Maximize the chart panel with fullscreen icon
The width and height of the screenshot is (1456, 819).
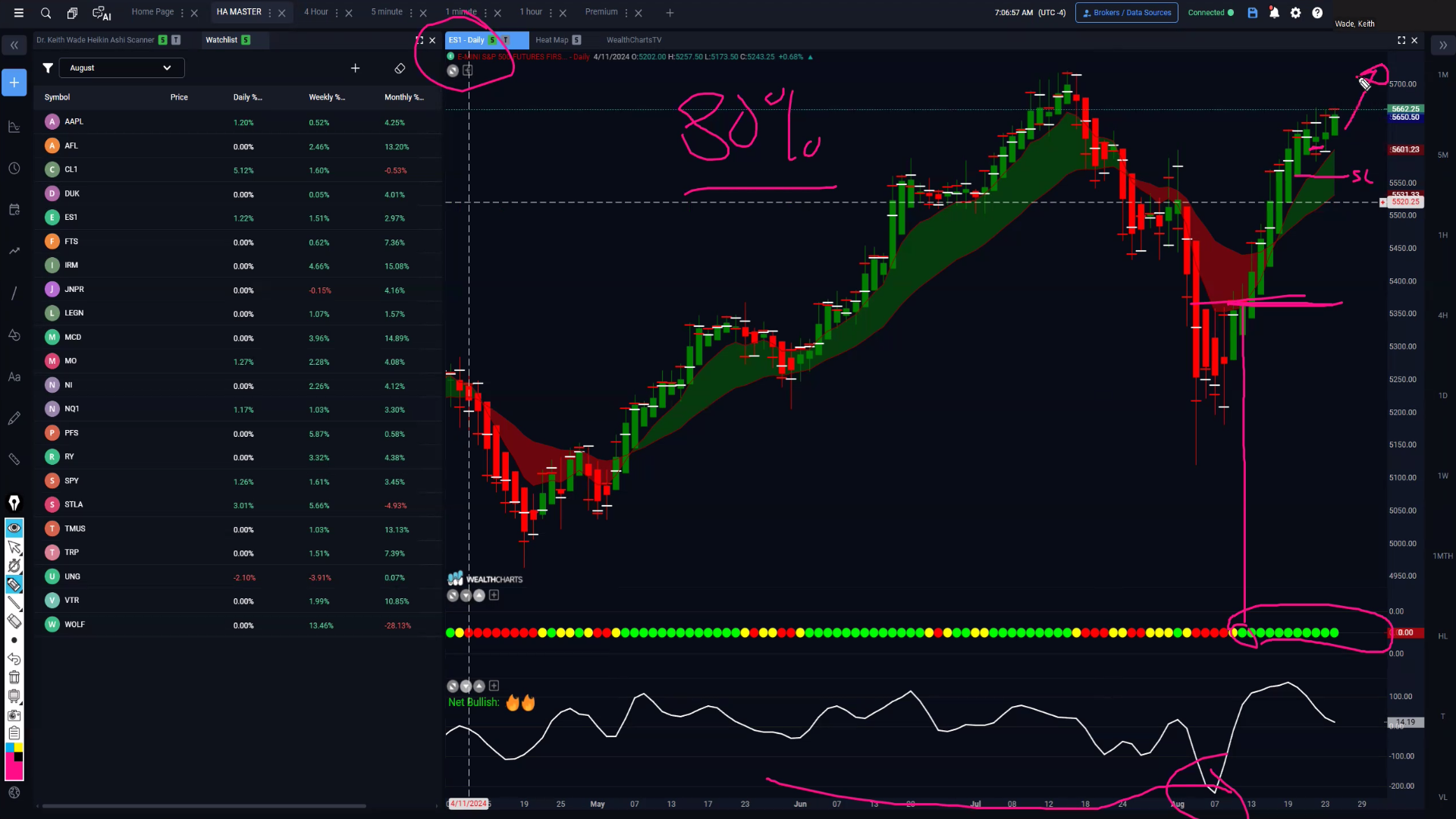[1401, 40]
